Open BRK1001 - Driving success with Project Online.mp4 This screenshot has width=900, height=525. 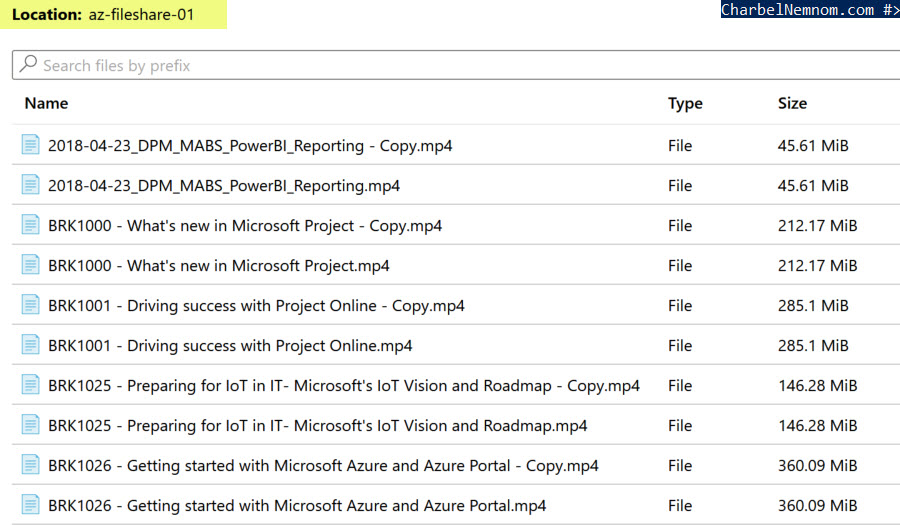(230, 346)
